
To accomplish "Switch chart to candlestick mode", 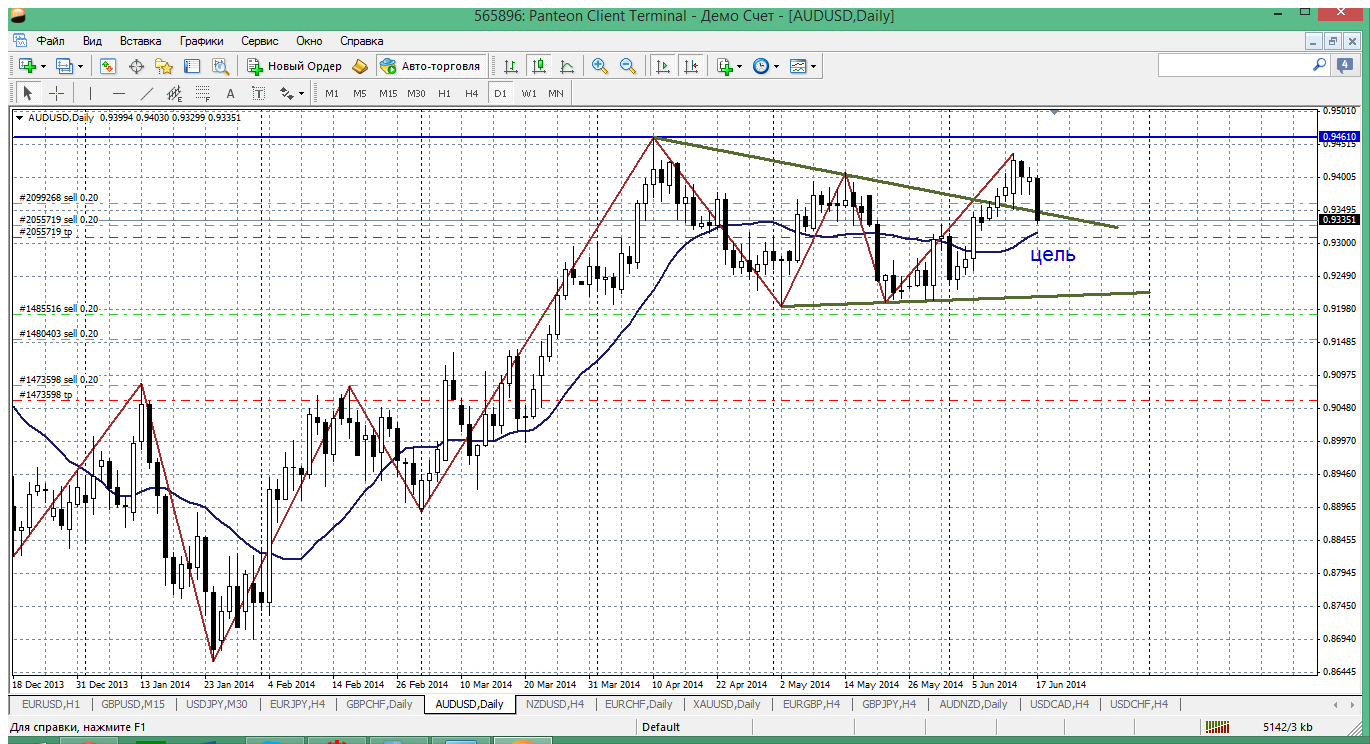I will (539, 66).
